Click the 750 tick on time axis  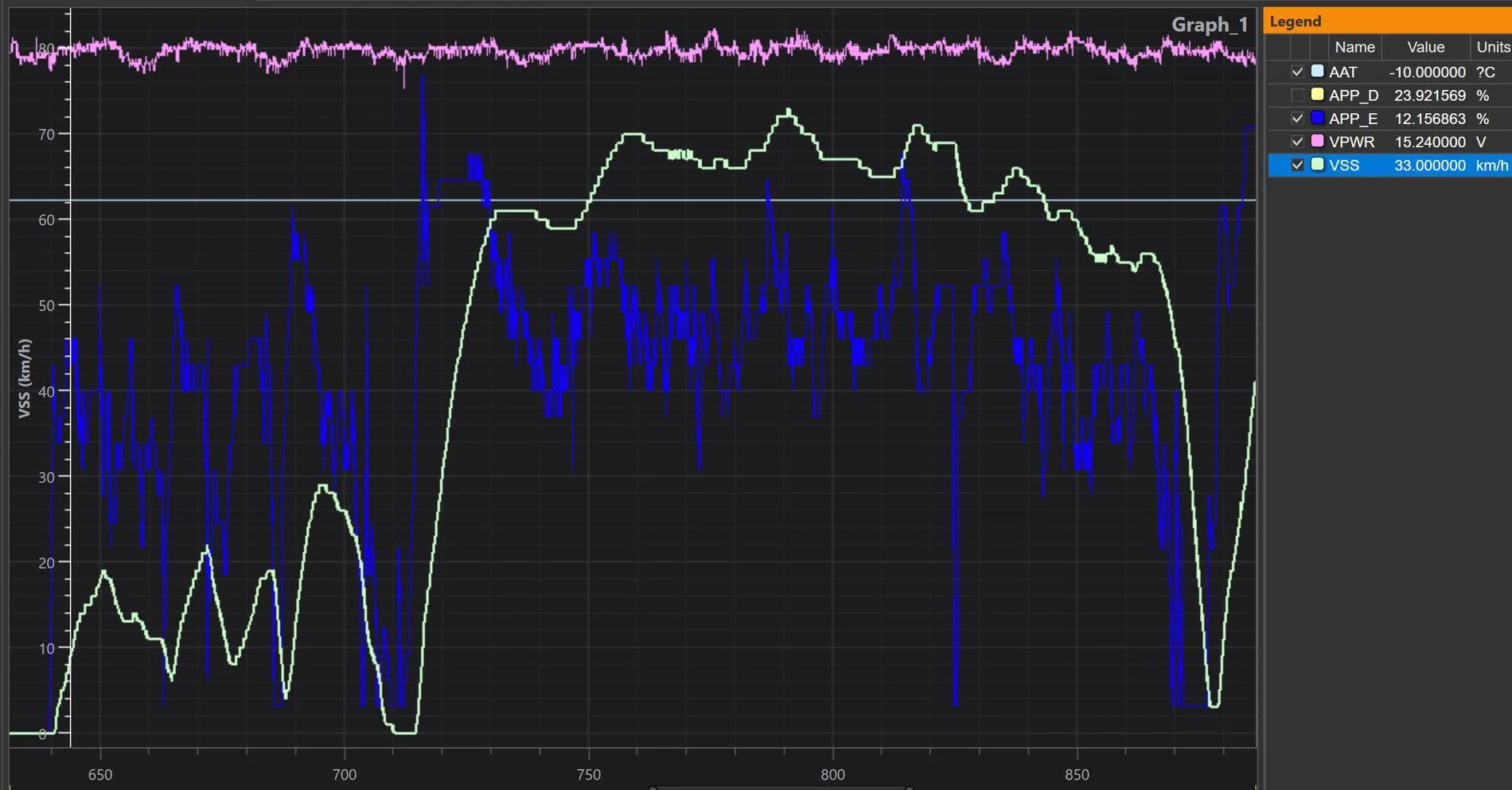tap(589, 774)
